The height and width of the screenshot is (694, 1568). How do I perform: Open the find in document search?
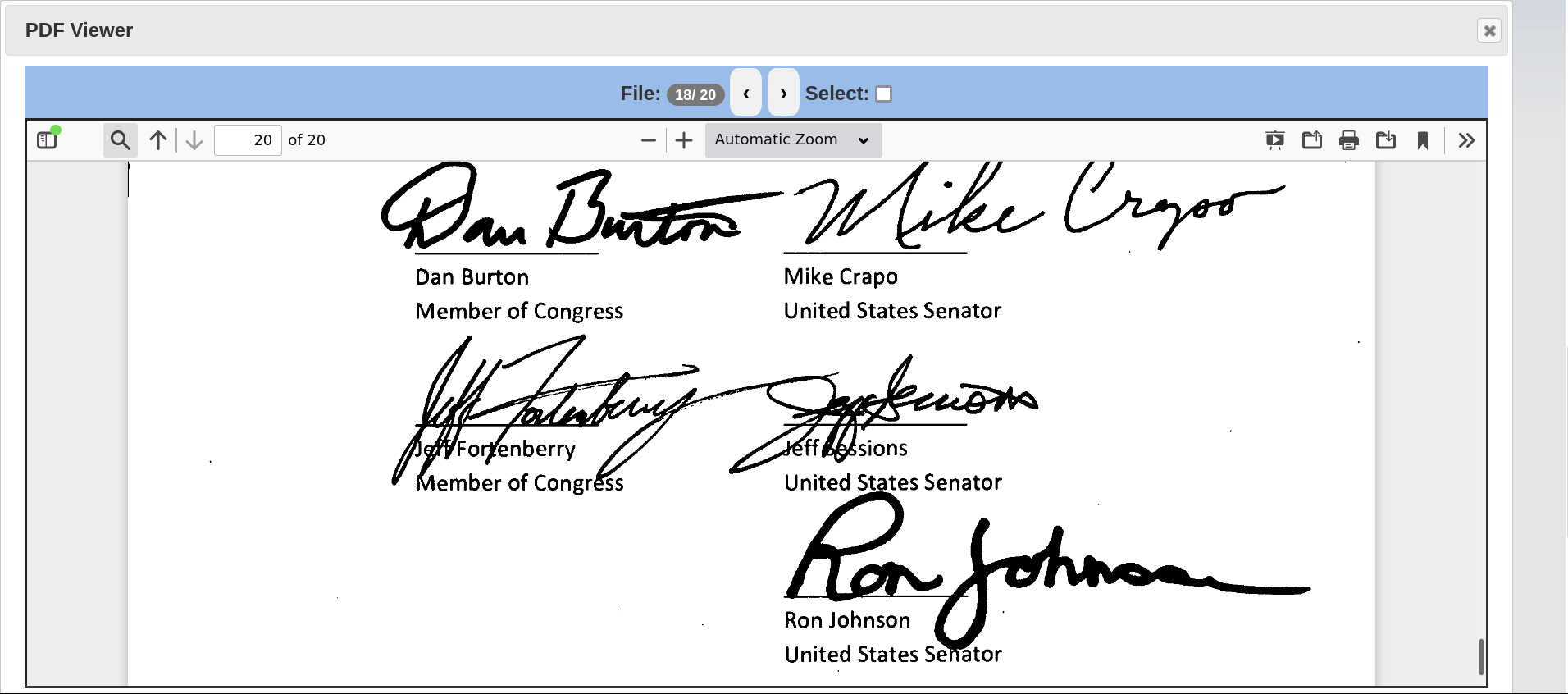click(x=121, y=140)
